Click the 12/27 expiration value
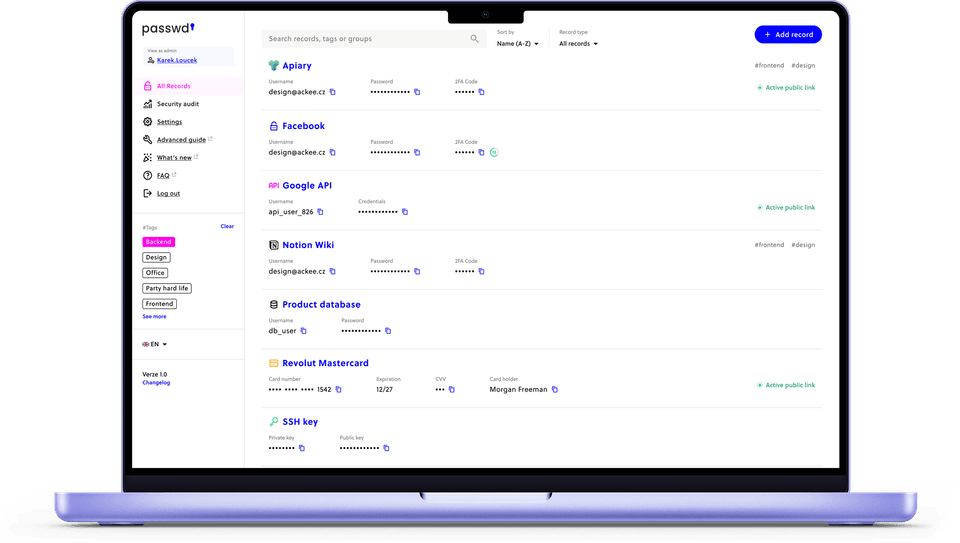Viewport: 960px width, 543px height. click(384, 389)
